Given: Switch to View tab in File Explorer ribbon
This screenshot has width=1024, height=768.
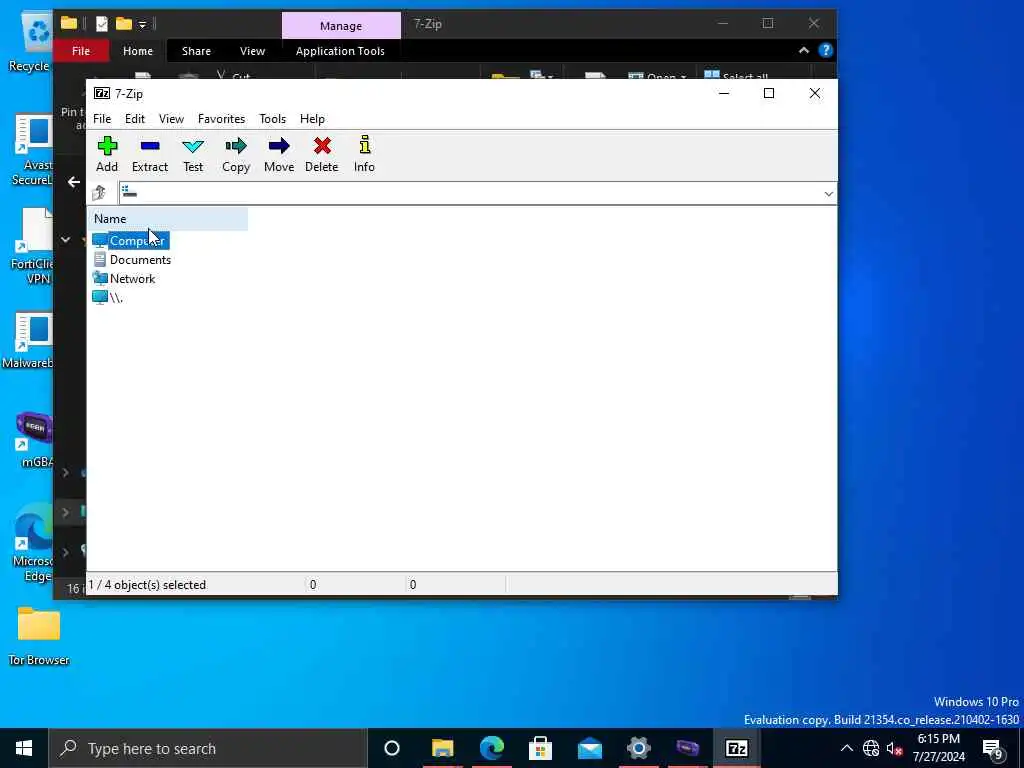Looking at the screenshot, I should click(x=252, y=51).
